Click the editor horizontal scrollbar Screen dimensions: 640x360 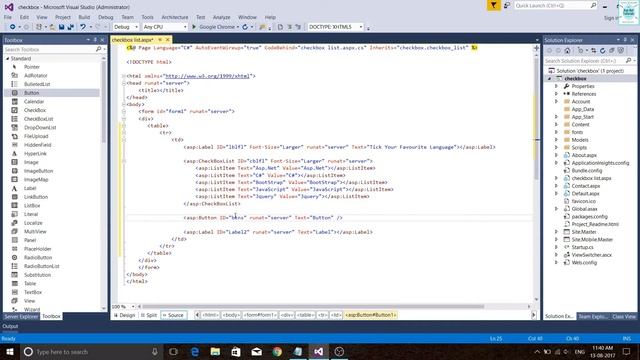[313, 306]
